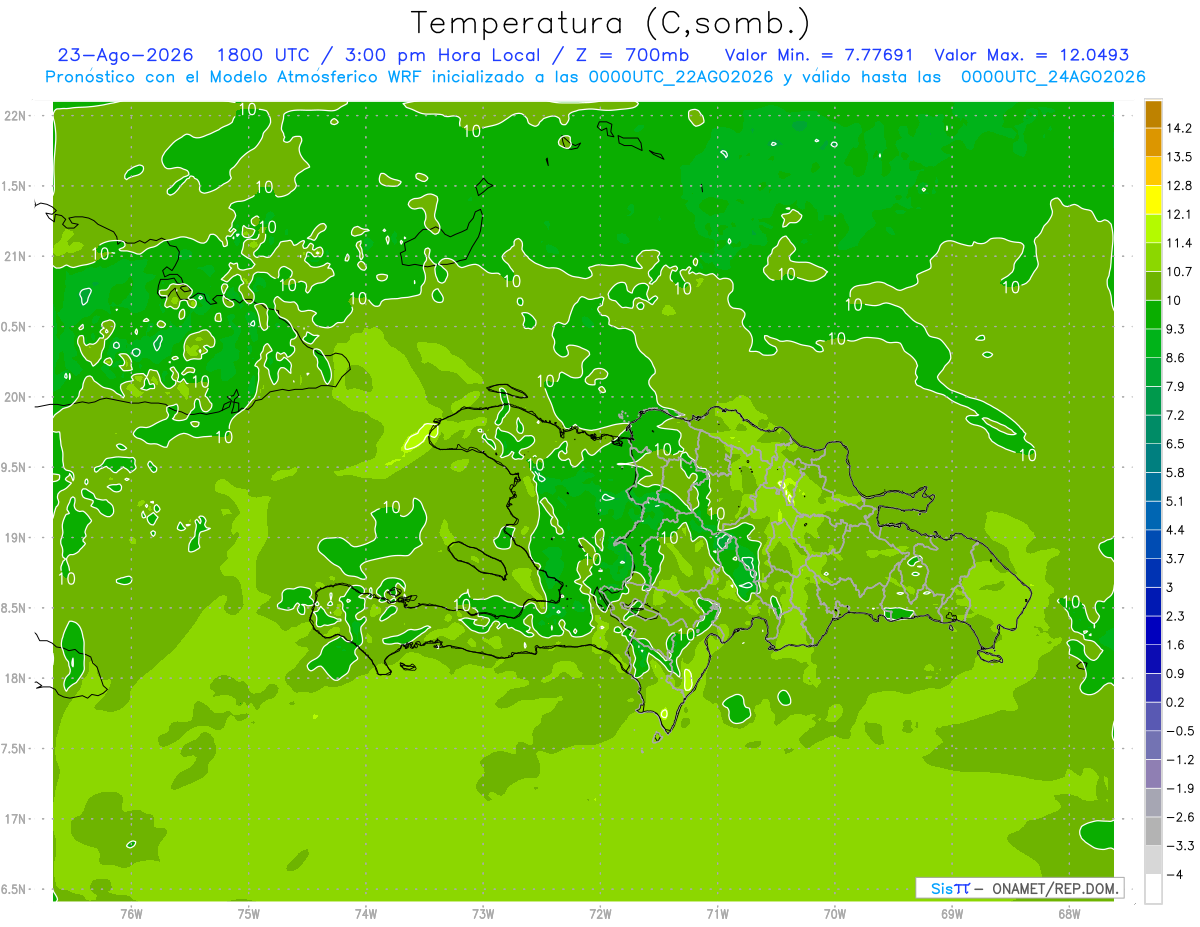Click the "21N" latitude axis label
This screenshot has height=927, width=1200.
coord(15,256)
